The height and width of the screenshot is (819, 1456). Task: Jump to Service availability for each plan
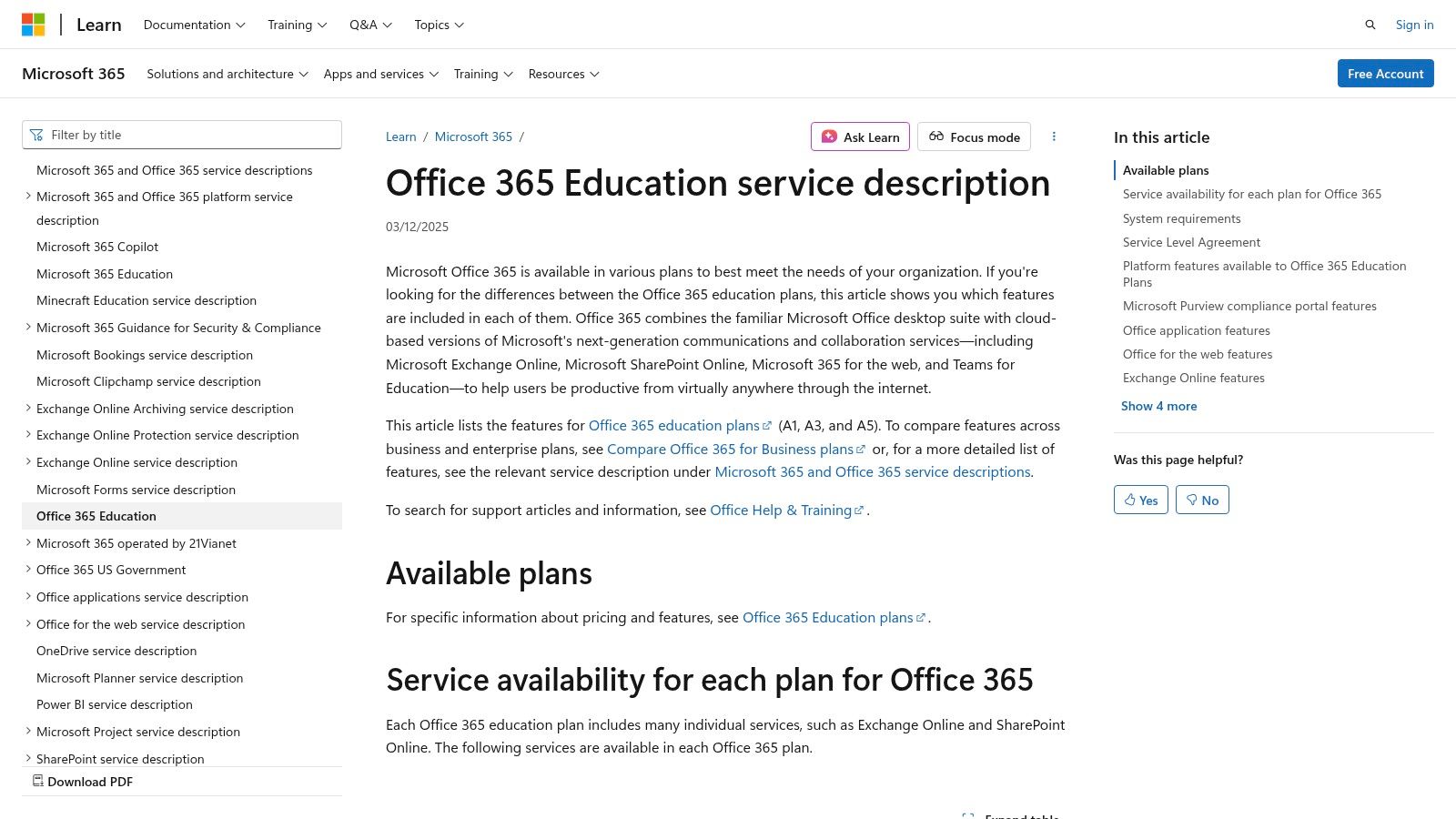click(x=1252, y=194)
